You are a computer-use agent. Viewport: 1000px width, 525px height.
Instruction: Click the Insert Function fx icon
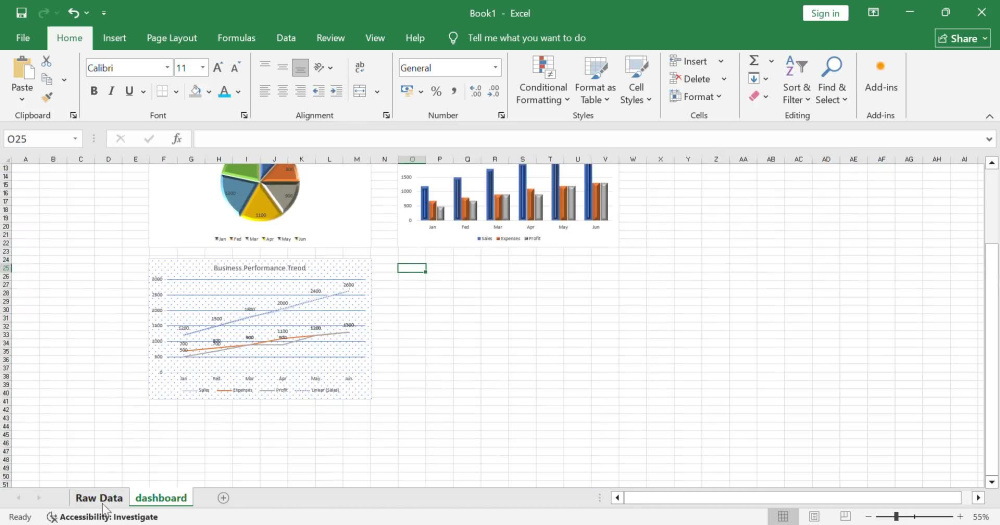click(x=177, y=138)
